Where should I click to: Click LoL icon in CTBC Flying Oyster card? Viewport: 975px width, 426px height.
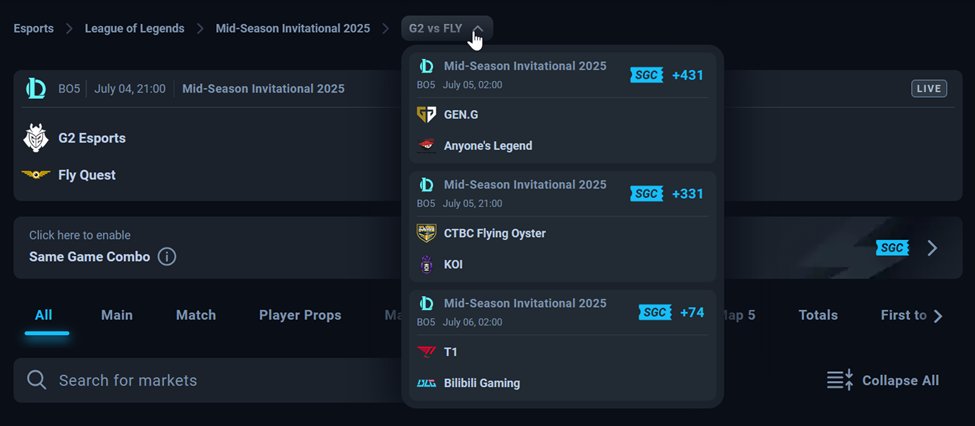point(426,185)
